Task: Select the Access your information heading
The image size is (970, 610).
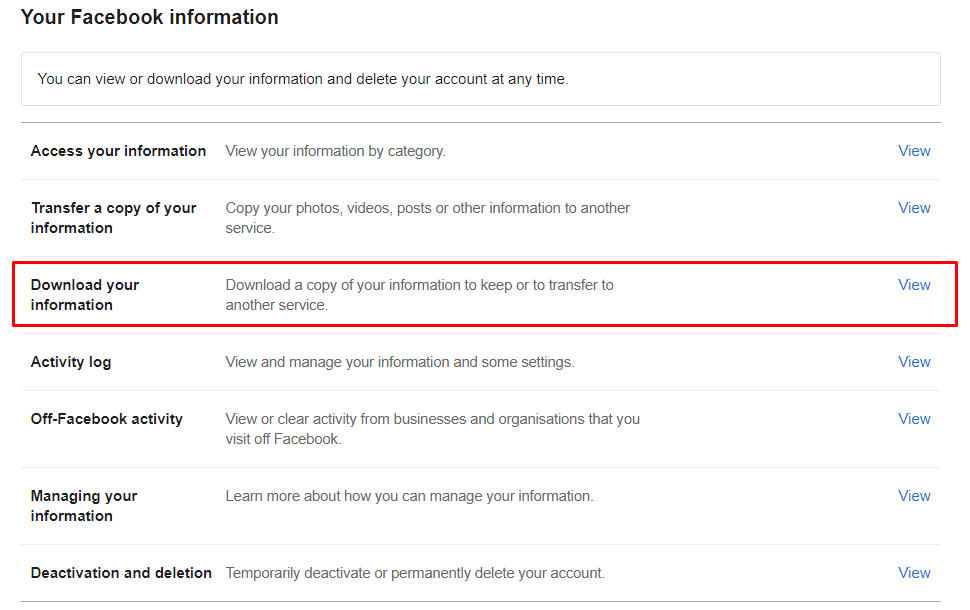Action: point(118,151)
